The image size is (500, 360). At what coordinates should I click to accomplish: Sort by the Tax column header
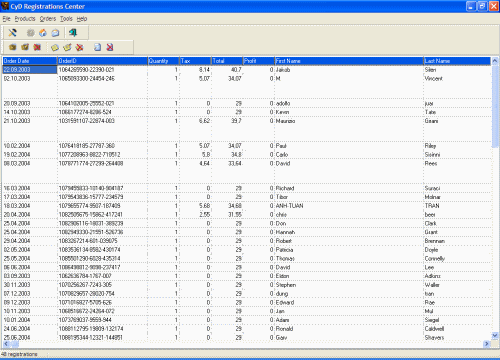click(195, 61)
